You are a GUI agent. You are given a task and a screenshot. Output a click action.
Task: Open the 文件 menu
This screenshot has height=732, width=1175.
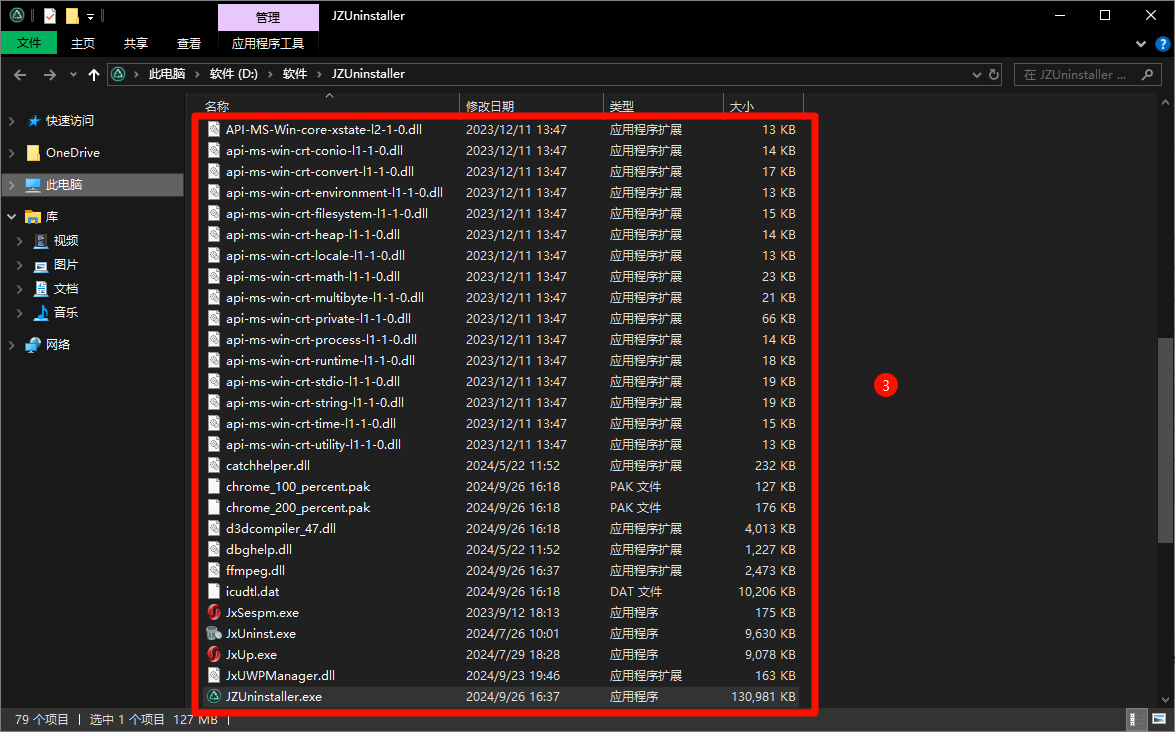click(28, 43)
